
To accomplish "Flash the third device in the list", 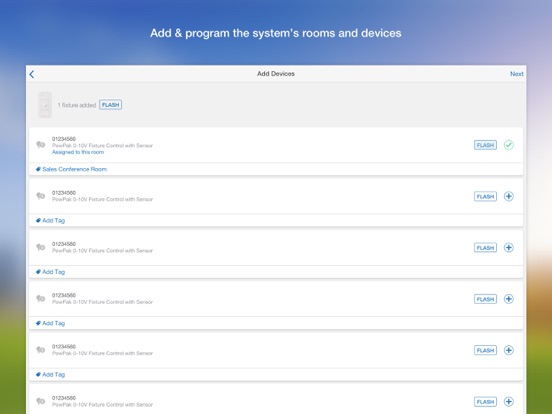I will [485, 248].
